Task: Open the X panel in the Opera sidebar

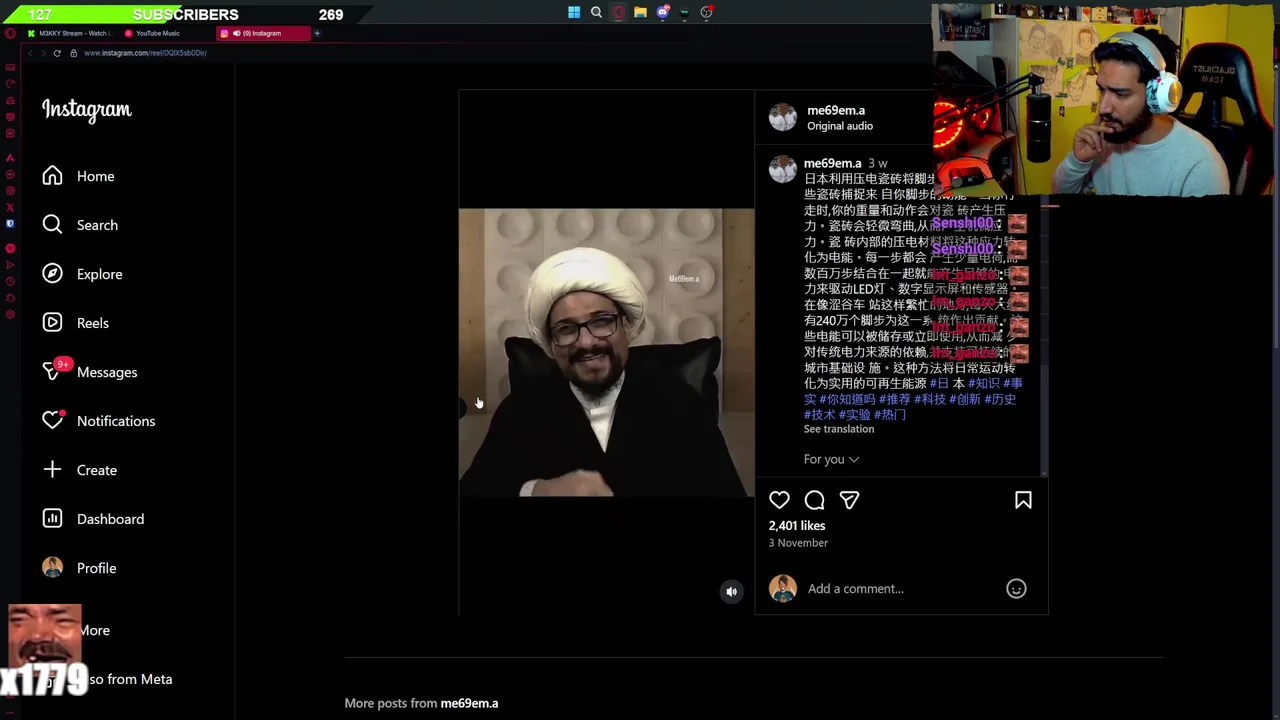Action: (10, 207)
